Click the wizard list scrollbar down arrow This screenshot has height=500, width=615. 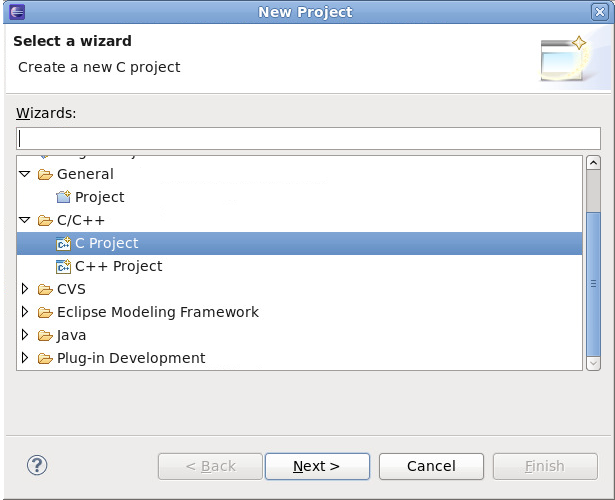pyautogui.click(x=593, y=362)
